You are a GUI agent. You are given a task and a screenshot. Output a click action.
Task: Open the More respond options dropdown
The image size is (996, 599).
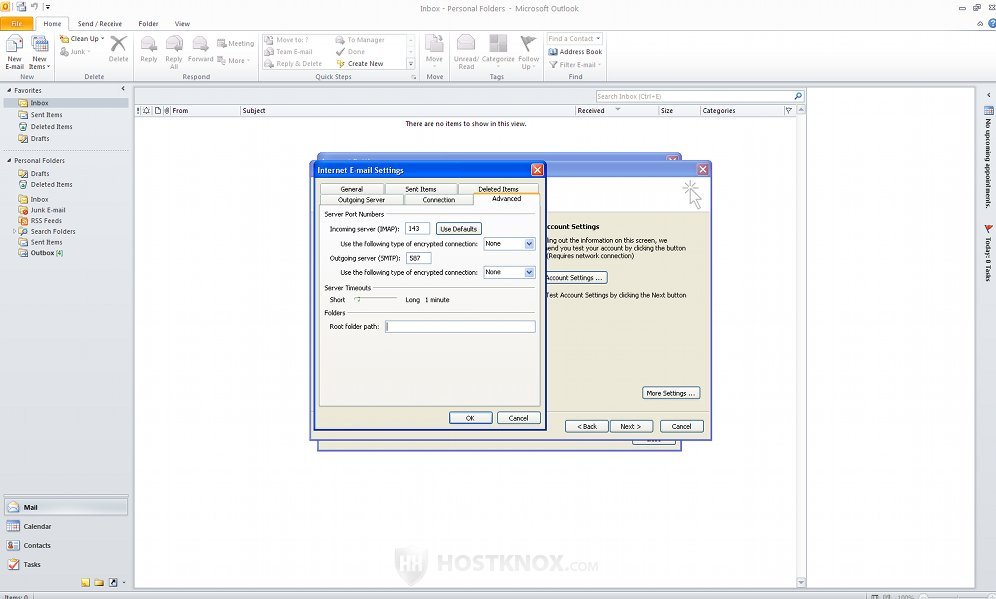tap(234, 60)
